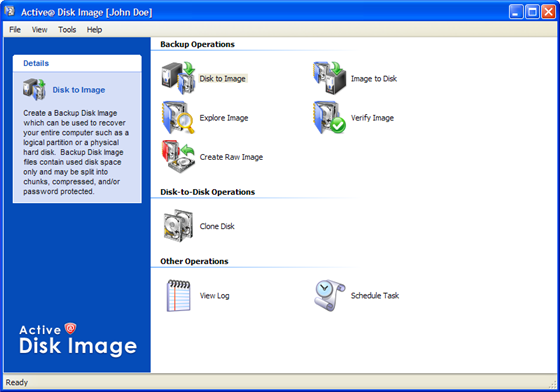Click the Image to Disk icon
Screen dimensions: 560x392
click(x=329, y=78)
